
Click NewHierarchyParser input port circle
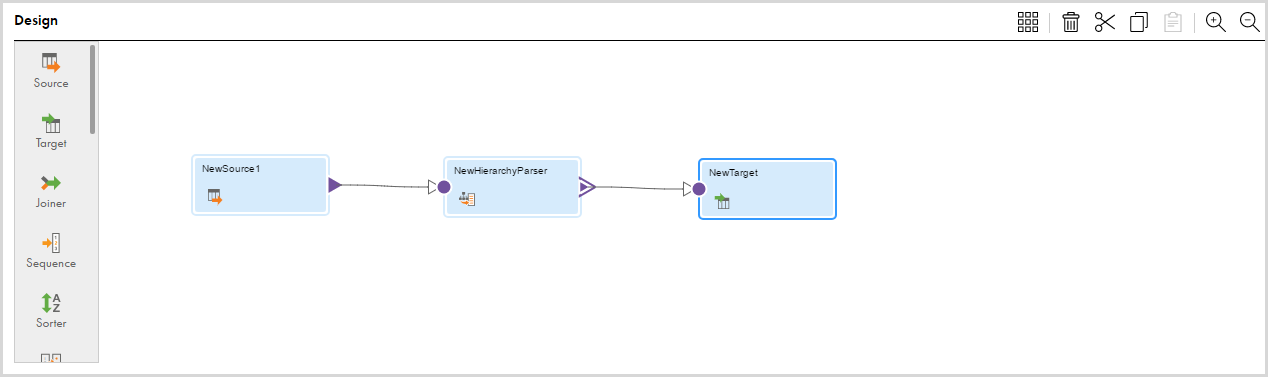444,187
